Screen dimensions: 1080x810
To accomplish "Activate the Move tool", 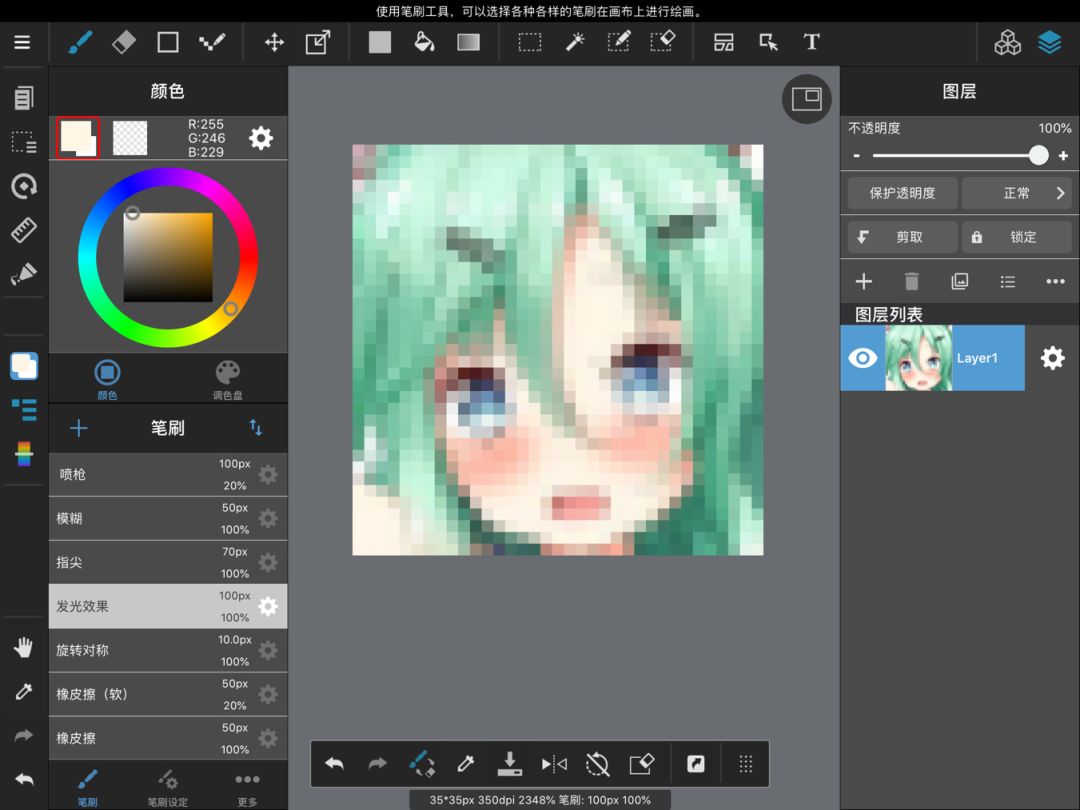I will 273,42.
